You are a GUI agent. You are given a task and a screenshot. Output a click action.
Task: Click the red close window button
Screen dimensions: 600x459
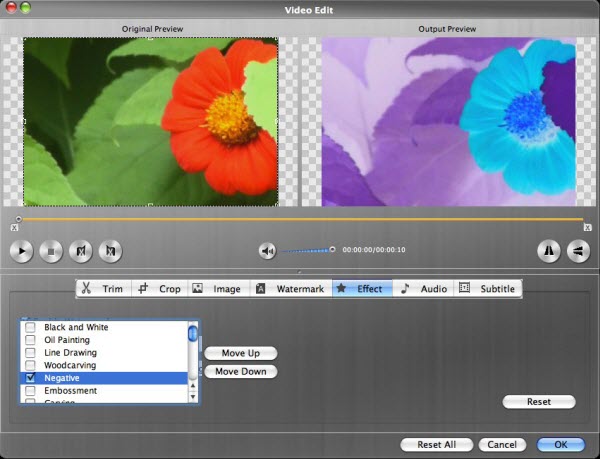click(x=11, y=7)
